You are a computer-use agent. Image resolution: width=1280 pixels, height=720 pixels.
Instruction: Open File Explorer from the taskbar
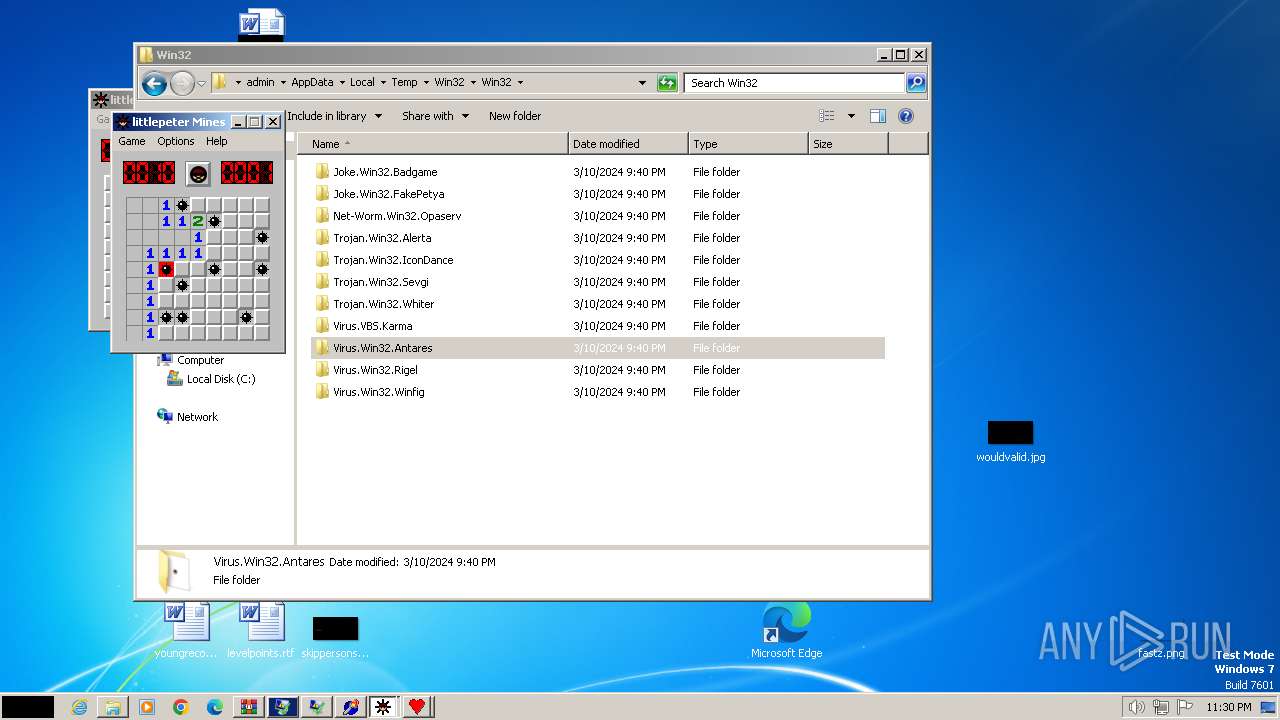[x=113, y=707]
